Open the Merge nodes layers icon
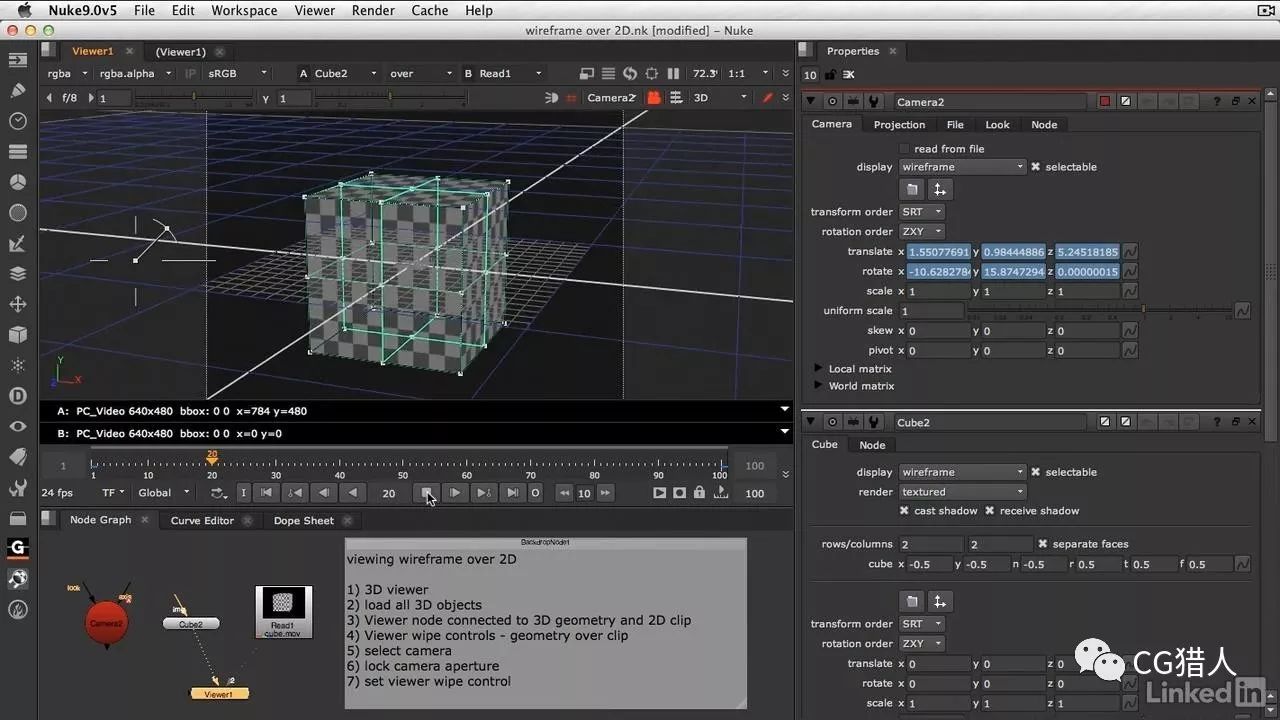Viewport: 1280px width, 720px height. pyautogui.click(x=17, y=273)
